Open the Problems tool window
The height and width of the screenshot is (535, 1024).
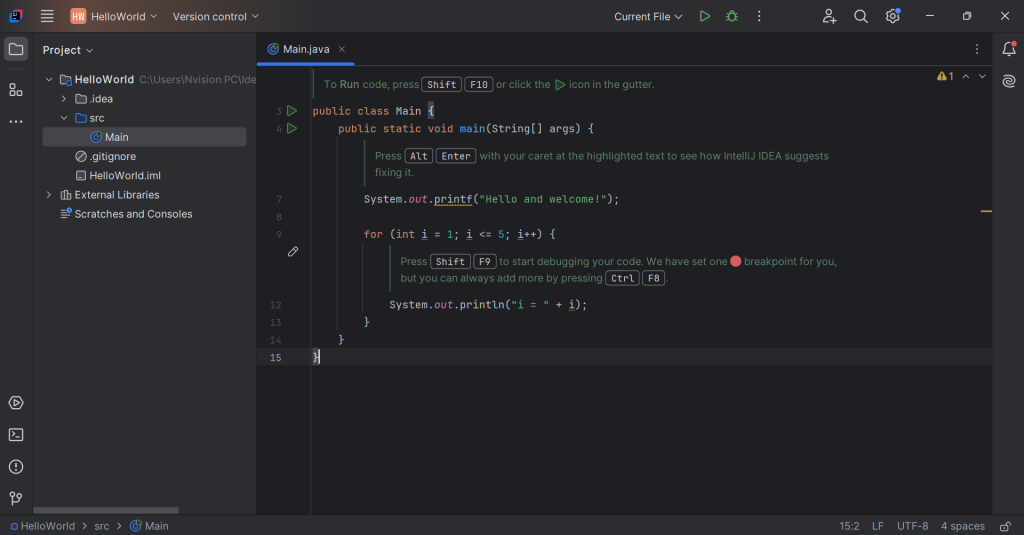[16, 467]
